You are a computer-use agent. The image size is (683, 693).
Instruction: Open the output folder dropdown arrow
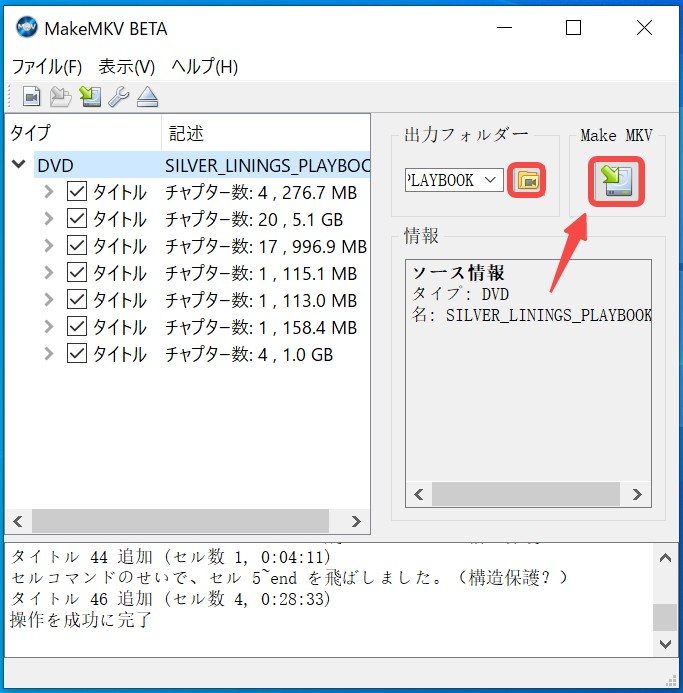(x=490, y=180)
